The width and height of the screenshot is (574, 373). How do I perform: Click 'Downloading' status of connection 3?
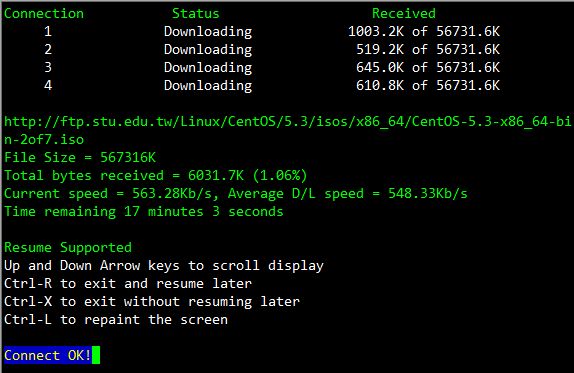208,68
